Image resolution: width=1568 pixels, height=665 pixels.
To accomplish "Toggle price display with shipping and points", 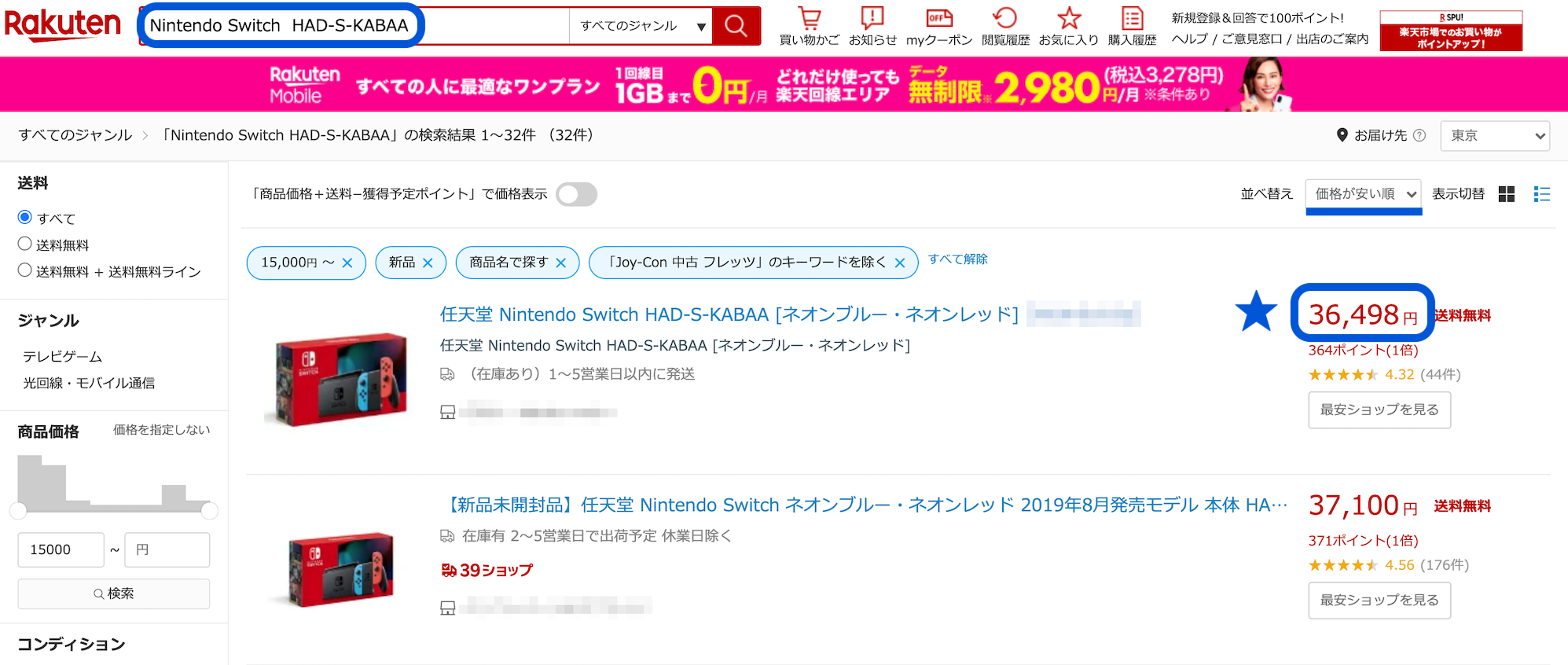I will 576,194.
